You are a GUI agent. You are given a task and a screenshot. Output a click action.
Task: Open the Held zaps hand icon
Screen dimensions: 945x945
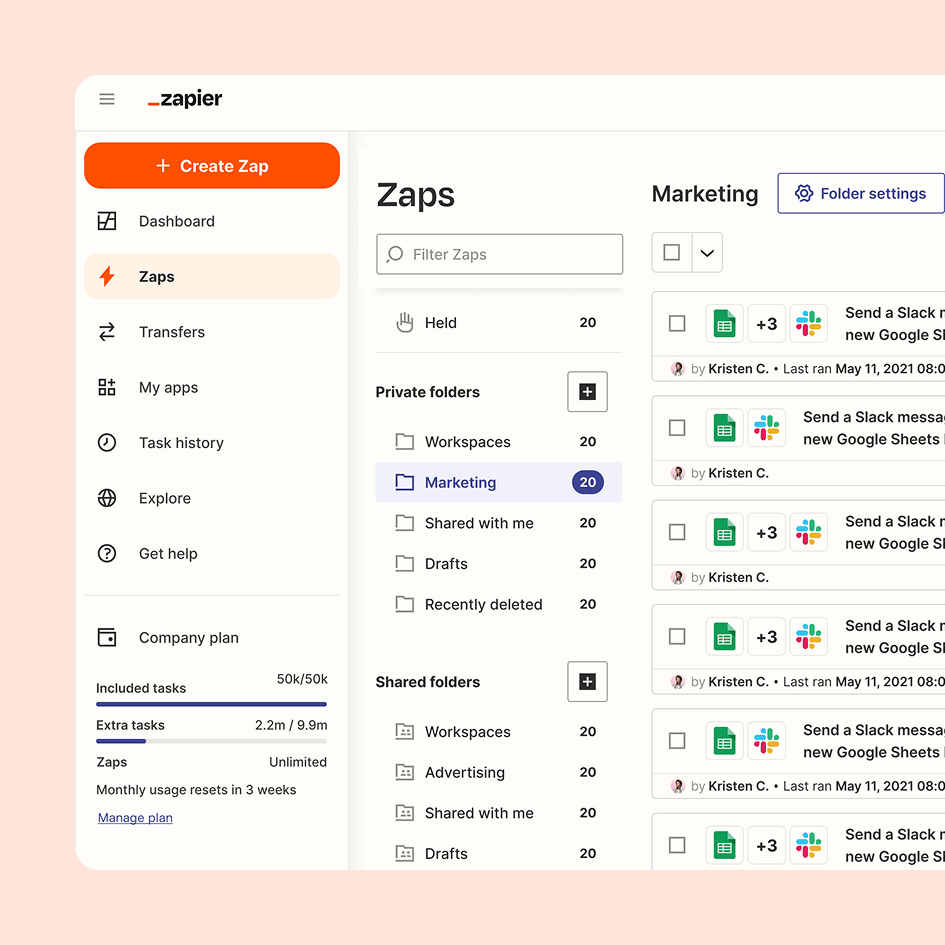(x=405, y=323)
